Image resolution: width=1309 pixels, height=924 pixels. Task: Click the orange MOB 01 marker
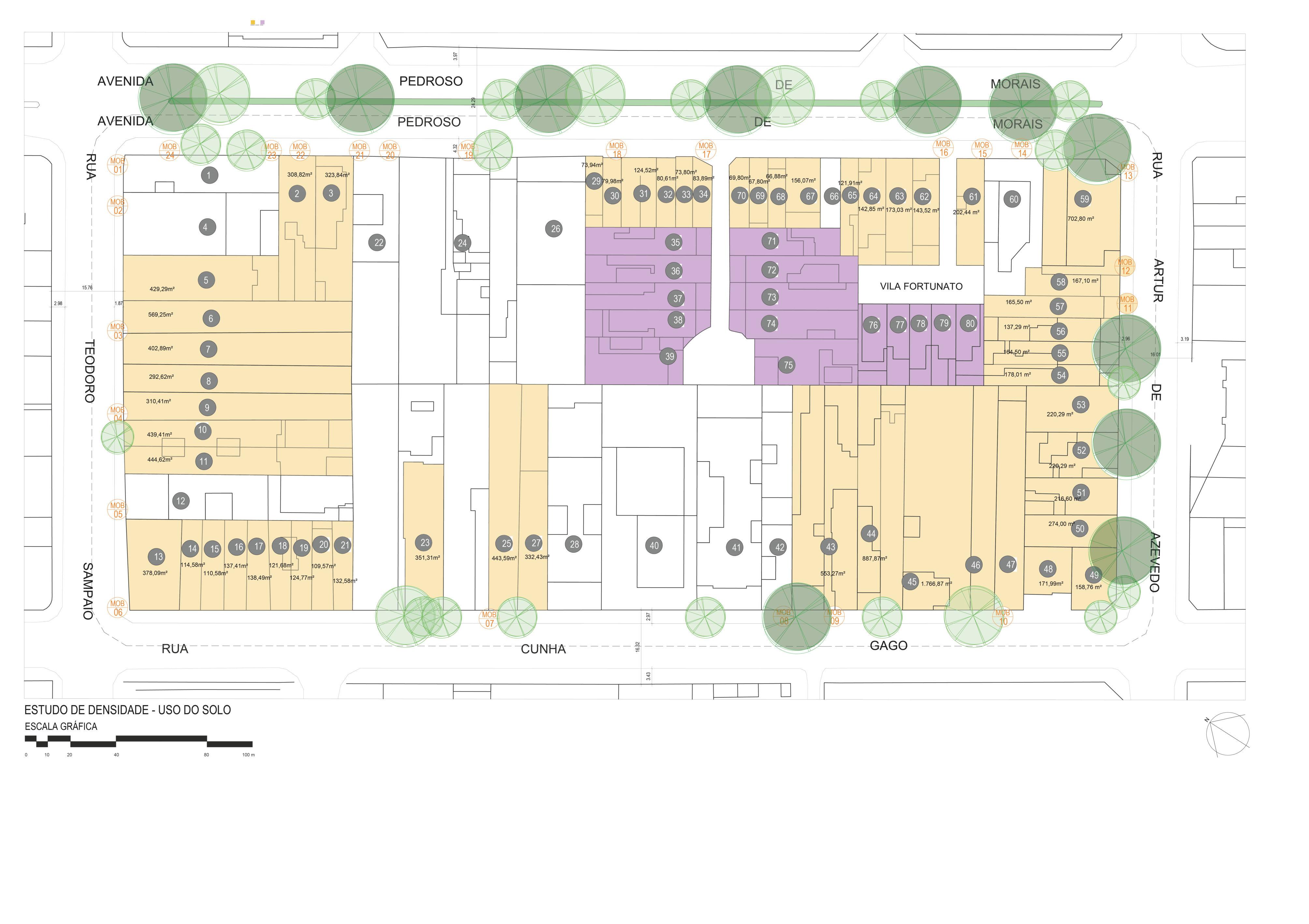[117, 166]
